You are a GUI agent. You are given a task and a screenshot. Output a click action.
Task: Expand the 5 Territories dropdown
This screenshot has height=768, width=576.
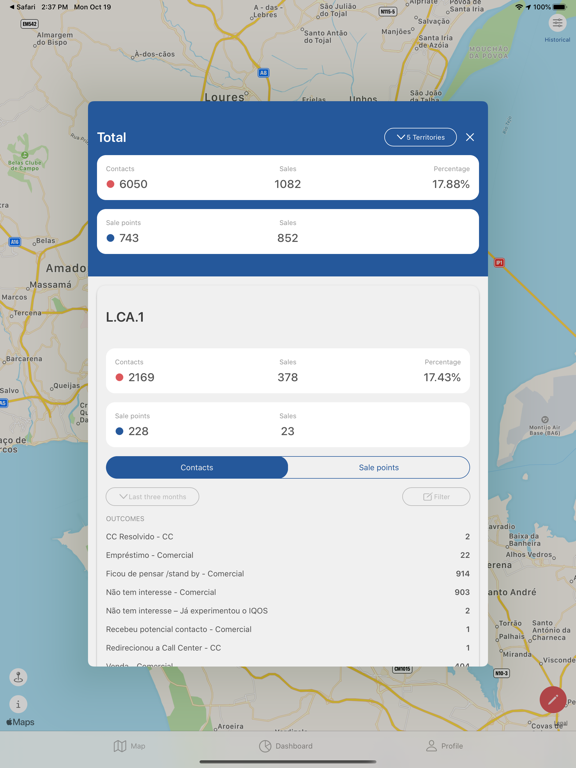[x=420, y=137]
